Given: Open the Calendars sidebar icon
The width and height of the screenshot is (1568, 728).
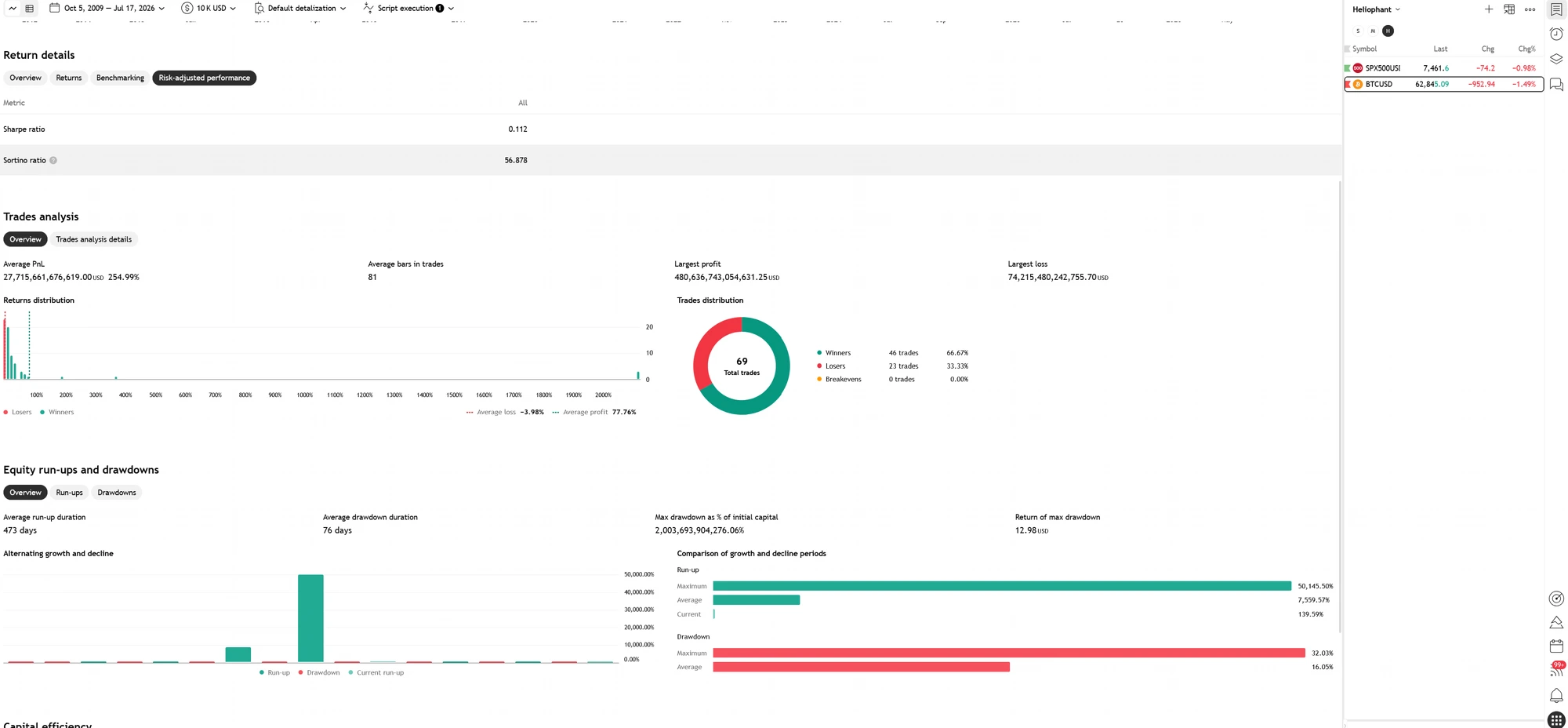Looking at the screenshot, I should (x=1556, y=646).
